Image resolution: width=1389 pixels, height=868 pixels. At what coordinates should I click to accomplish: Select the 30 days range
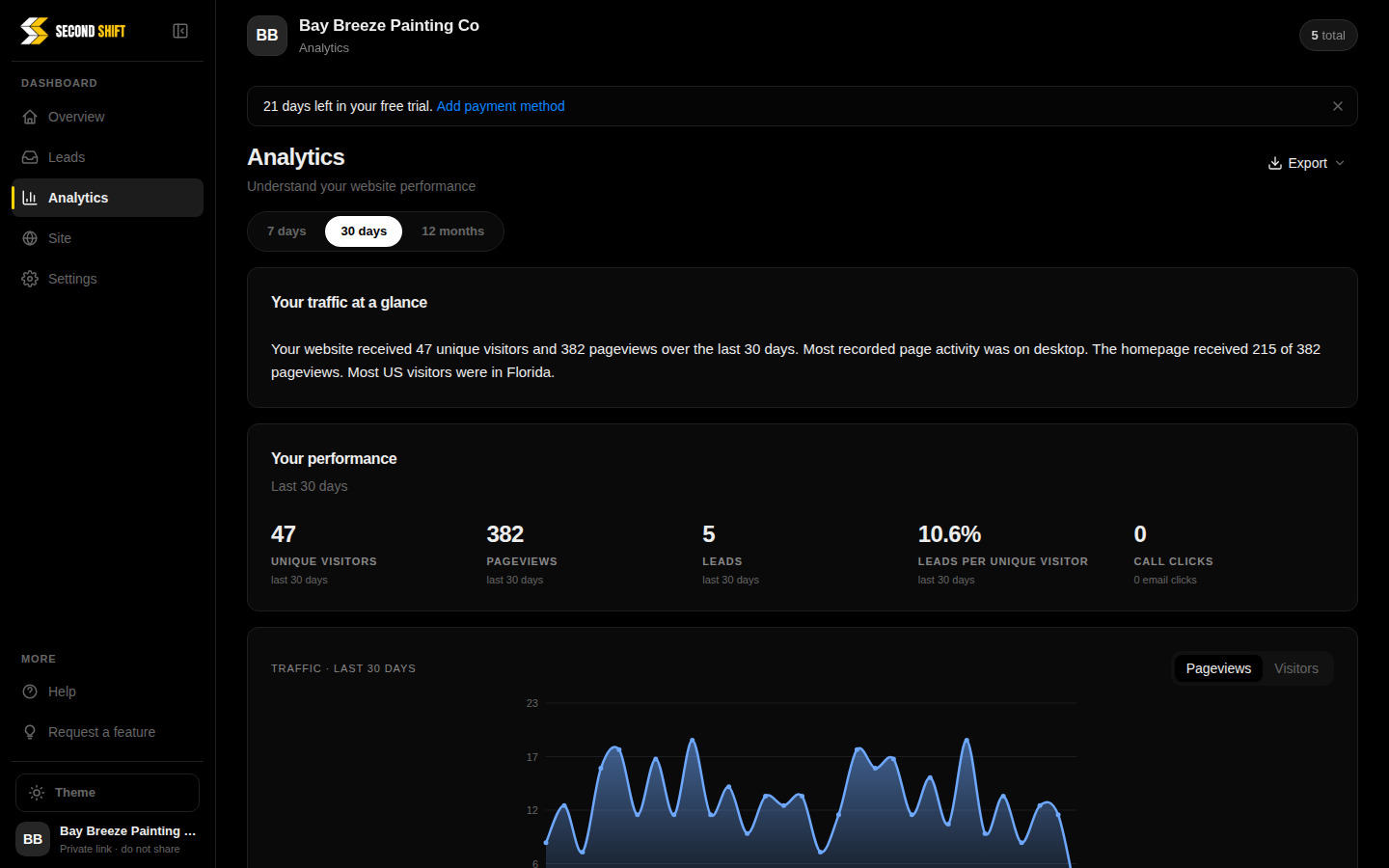364,231
